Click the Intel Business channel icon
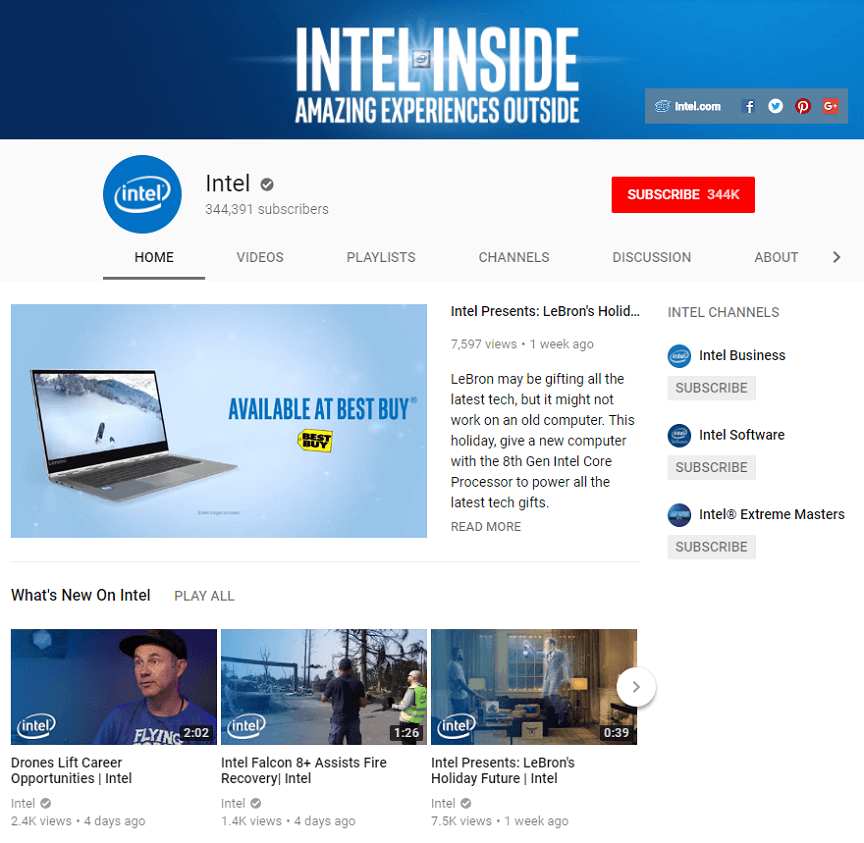 coord(679,356)
